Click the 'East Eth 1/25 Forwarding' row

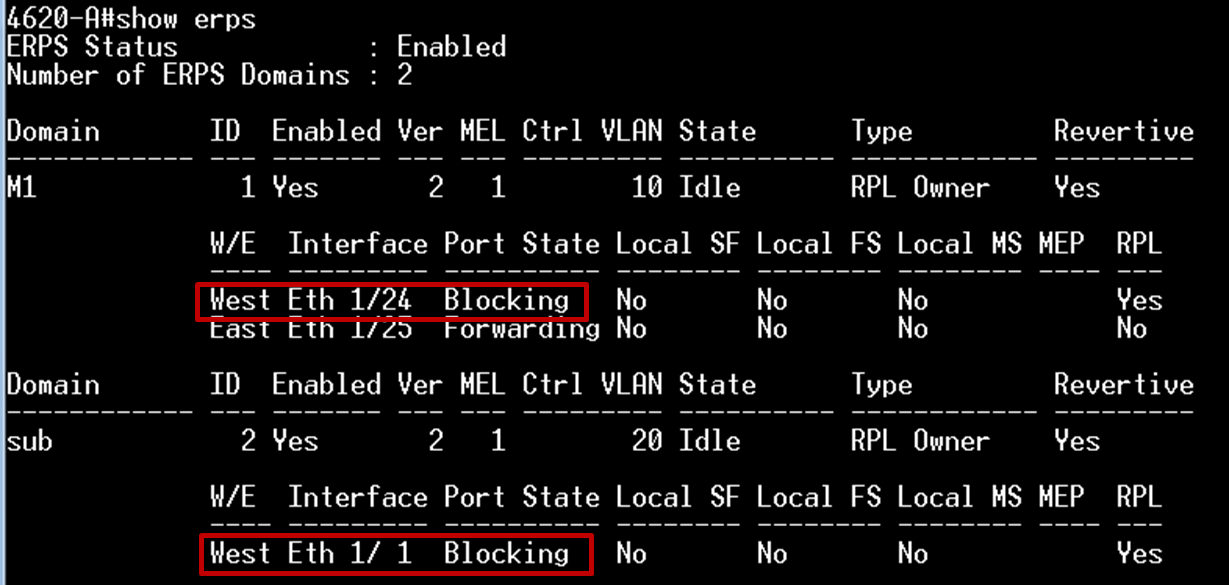(x=404, y=329)
